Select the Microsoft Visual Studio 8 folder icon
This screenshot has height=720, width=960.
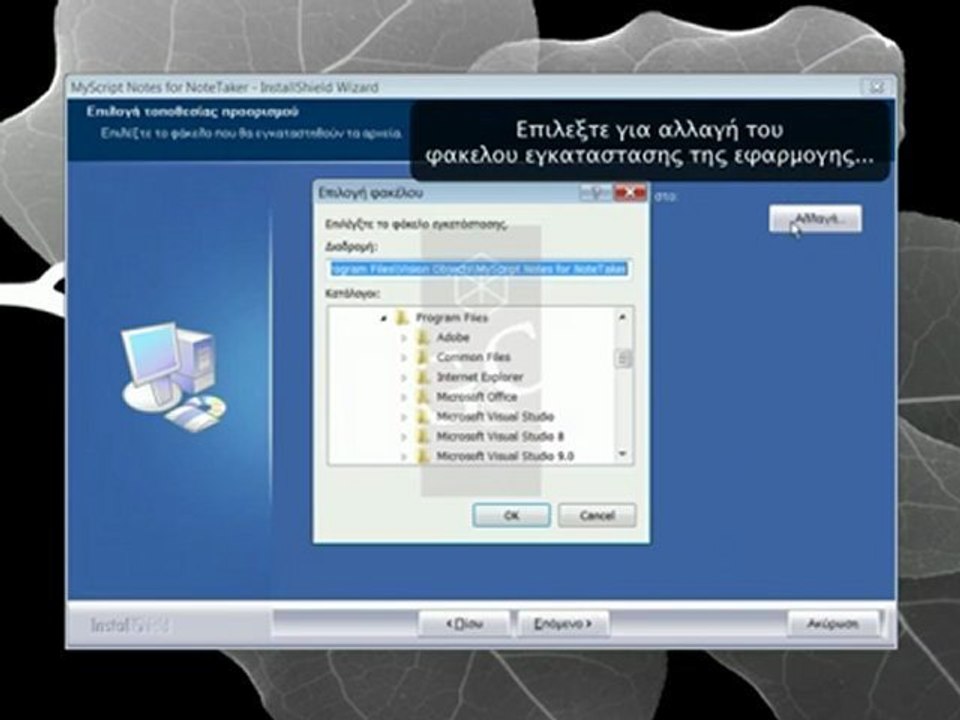422,435
